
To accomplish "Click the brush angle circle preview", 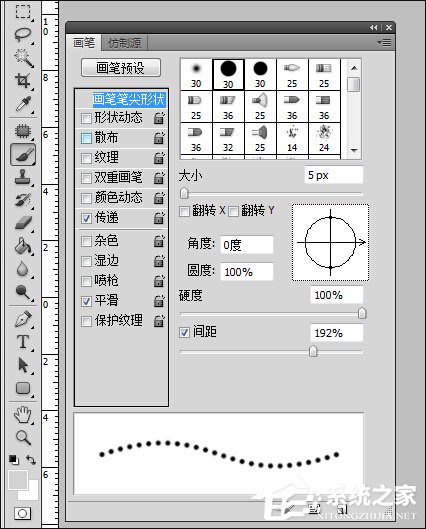I will click(x=331, y=242).
